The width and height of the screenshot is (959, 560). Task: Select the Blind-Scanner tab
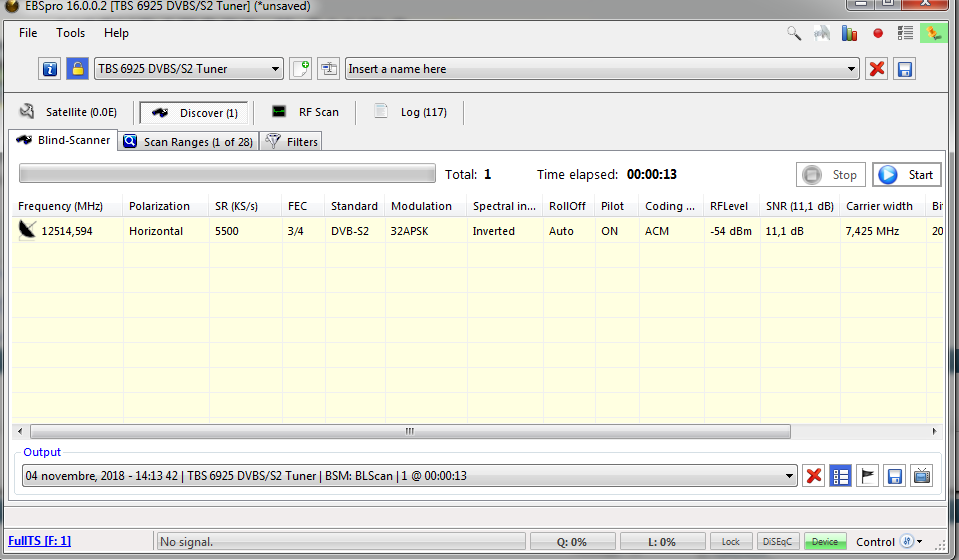click(x=63, y=140)
